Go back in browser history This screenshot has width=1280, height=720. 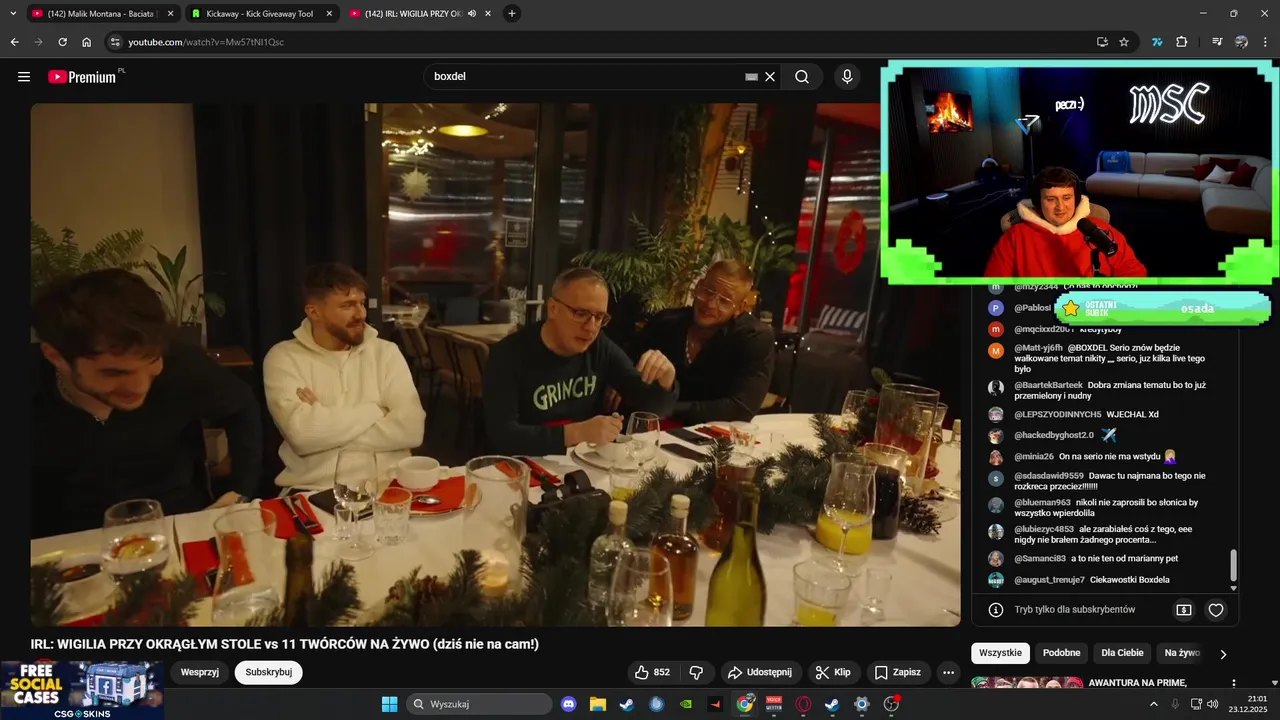(x=14, y=42)
